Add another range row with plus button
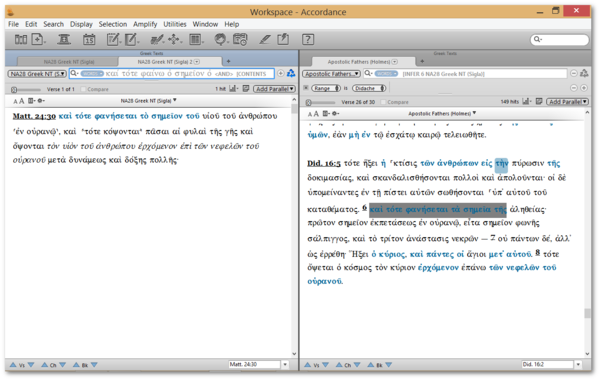600x380 pixels. pyautogui.click(x=584, y=88)
